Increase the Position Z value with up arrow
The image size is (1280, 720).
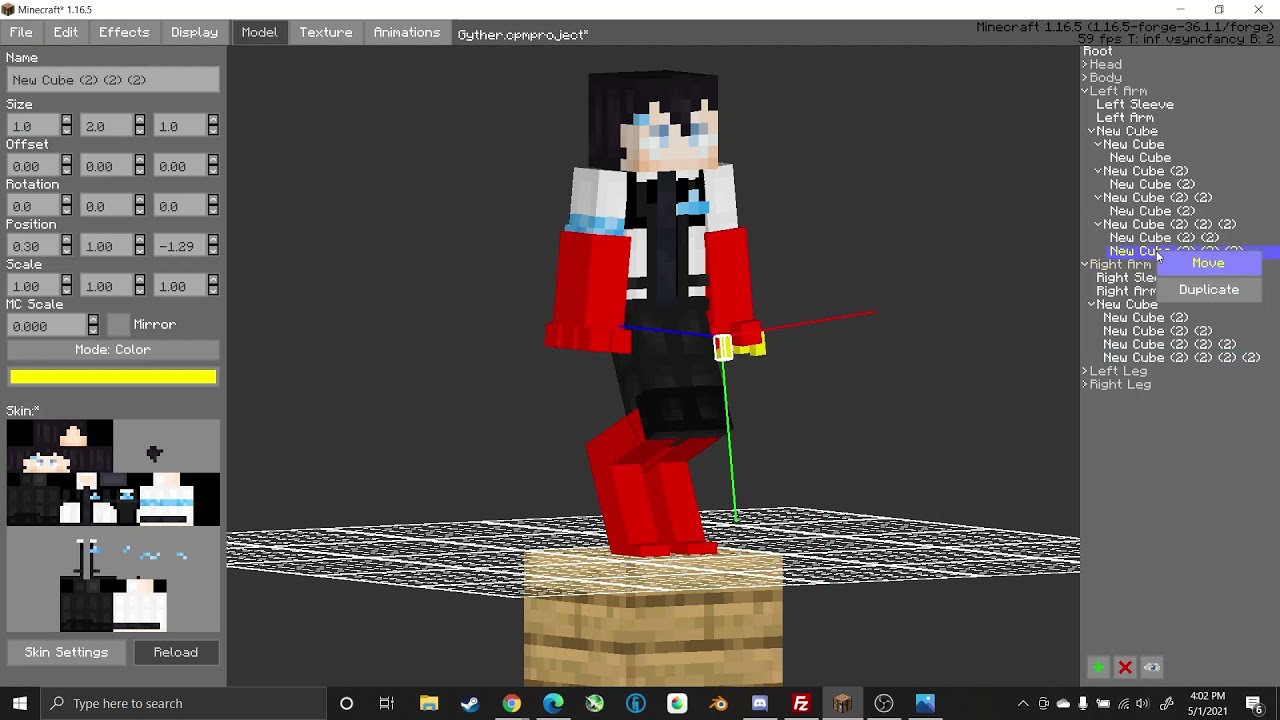213,241
